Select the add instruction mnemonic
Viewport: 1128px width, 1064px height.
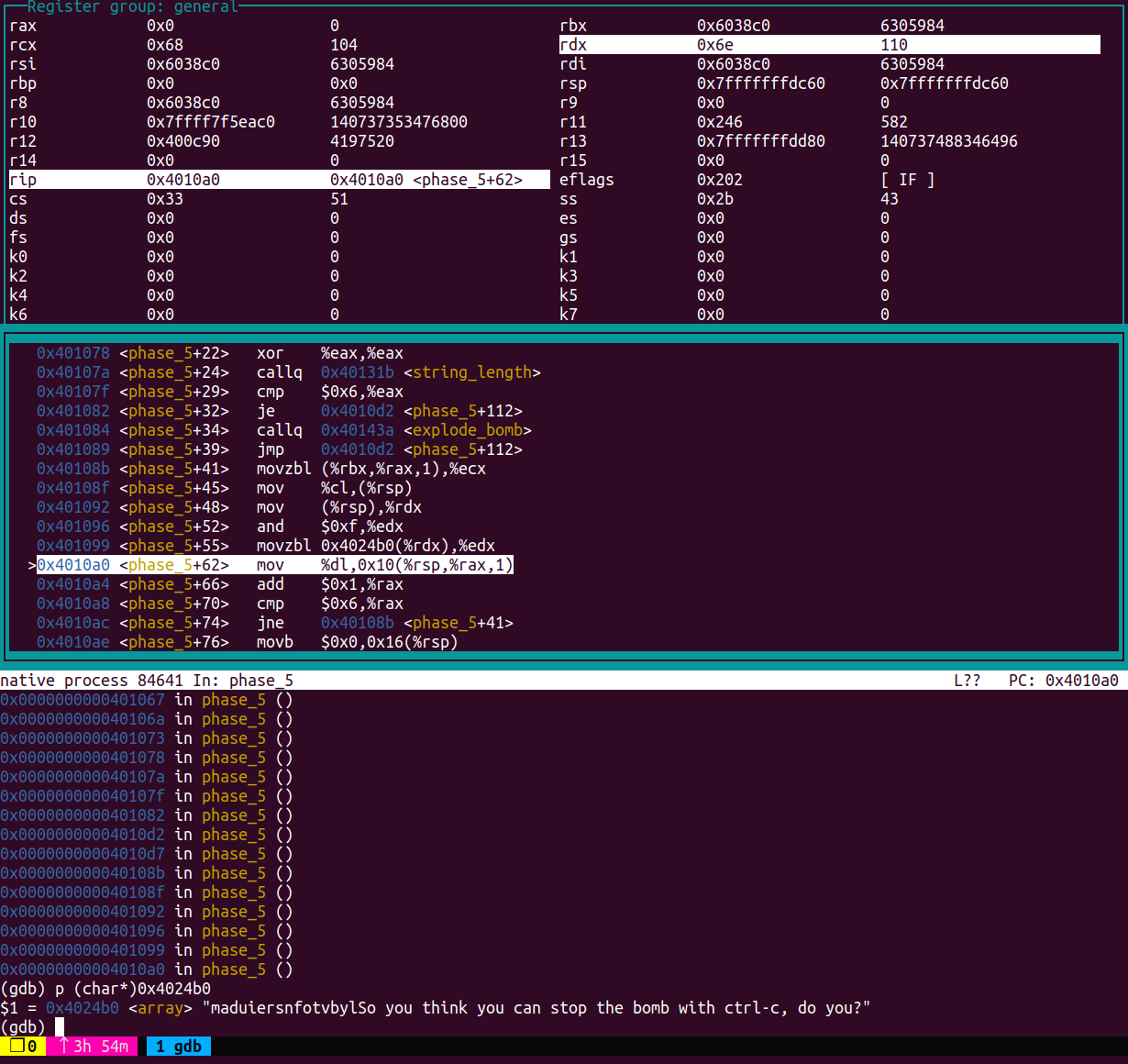pyautogui.click(x=271, y=584)
